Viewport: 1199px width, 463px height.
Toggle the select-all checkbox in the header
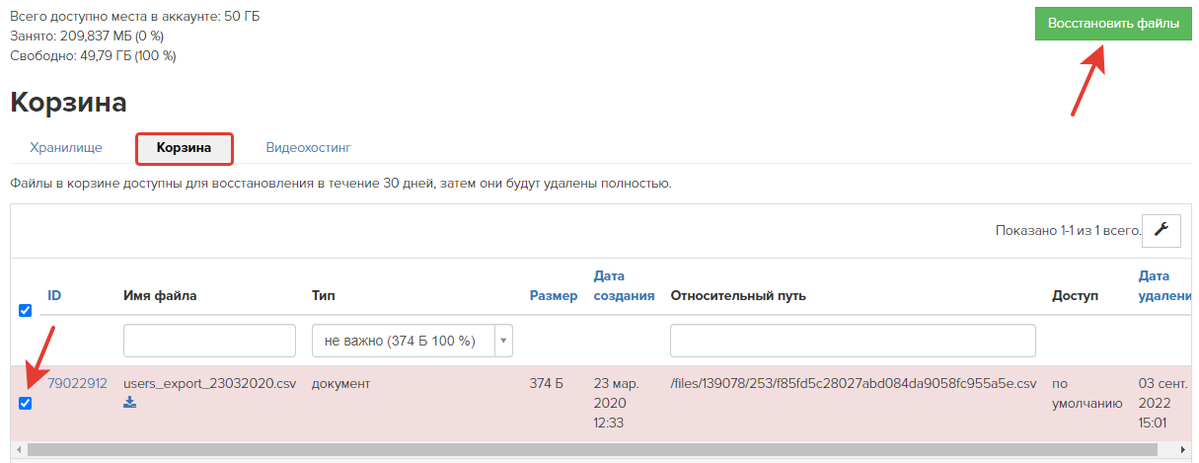(24, 310)
